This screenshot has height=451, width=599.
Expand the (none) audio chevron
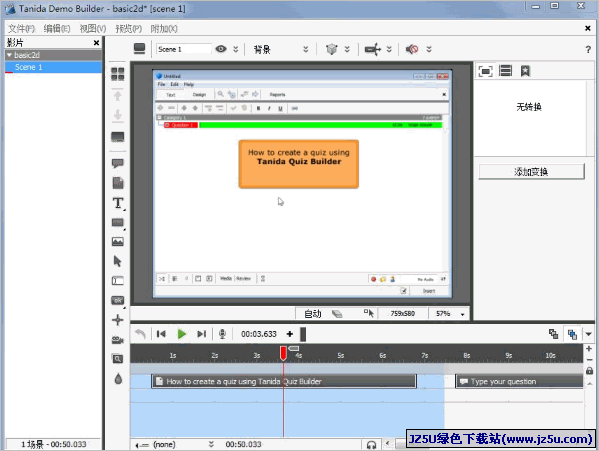[211, 444]
